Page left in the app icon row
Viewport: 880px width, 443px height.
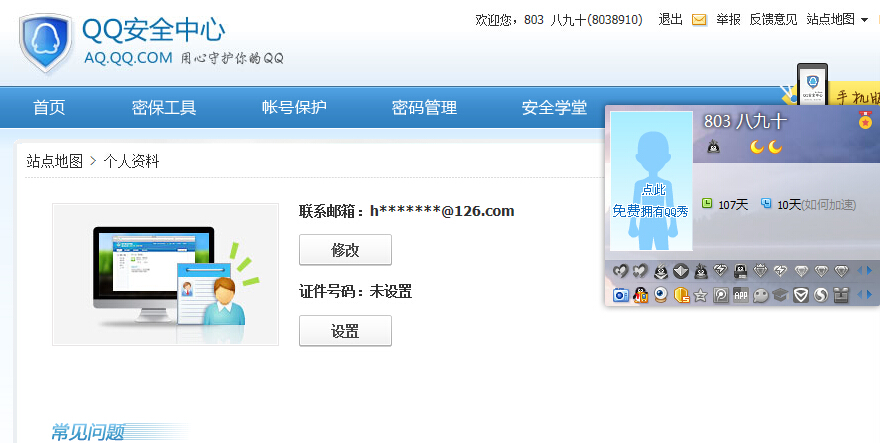pyautogui.click(x=859, y=294)
